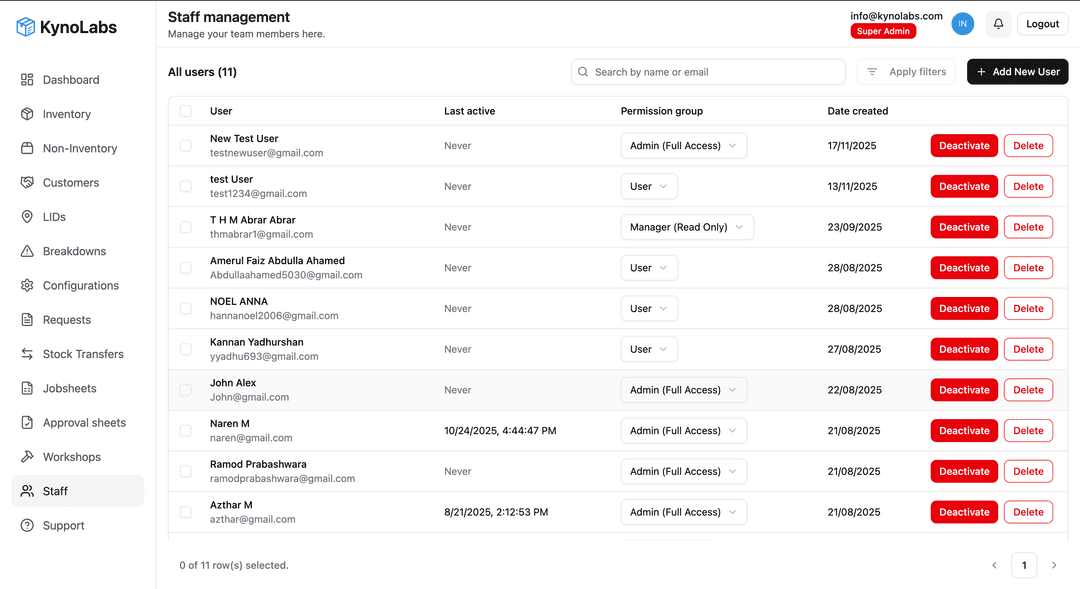1080x589 pixels.
Task: Toggle the select-all users checkbox
Action: click(186, 111)
